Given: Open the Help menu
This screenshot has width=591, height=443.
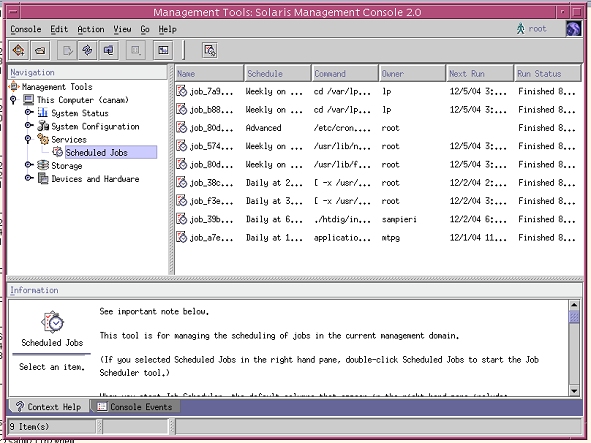Looking at the screenshot, I should point(167,29).
